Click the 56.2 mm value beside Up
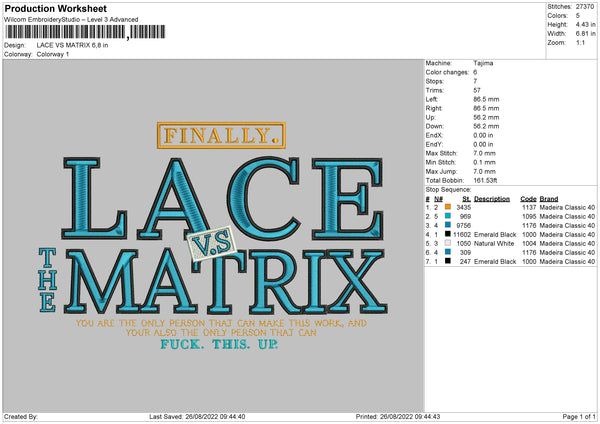The height and width of the screenshot is (424, 600). (486, 117)
